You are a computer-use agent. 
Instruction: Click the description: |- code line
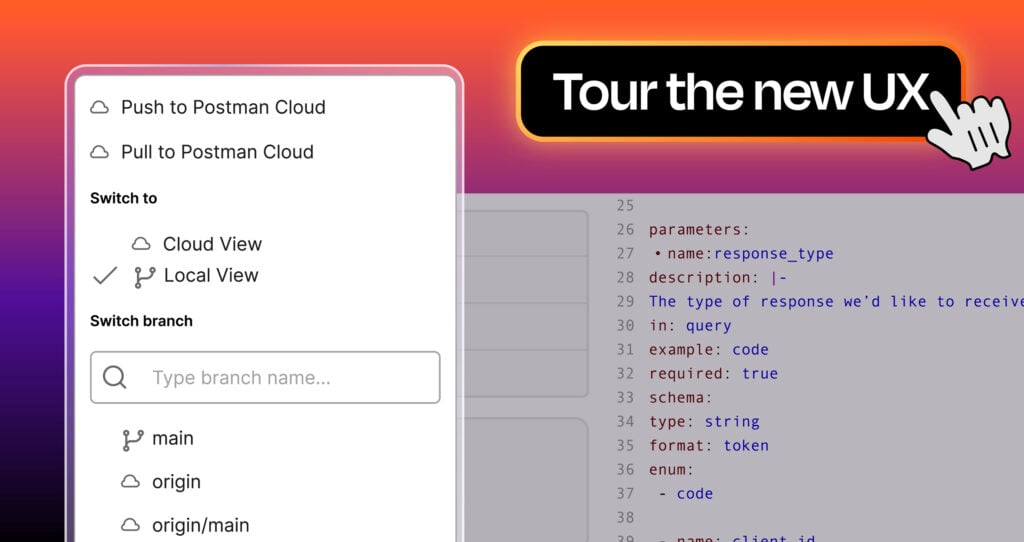[x=717, y=278]
